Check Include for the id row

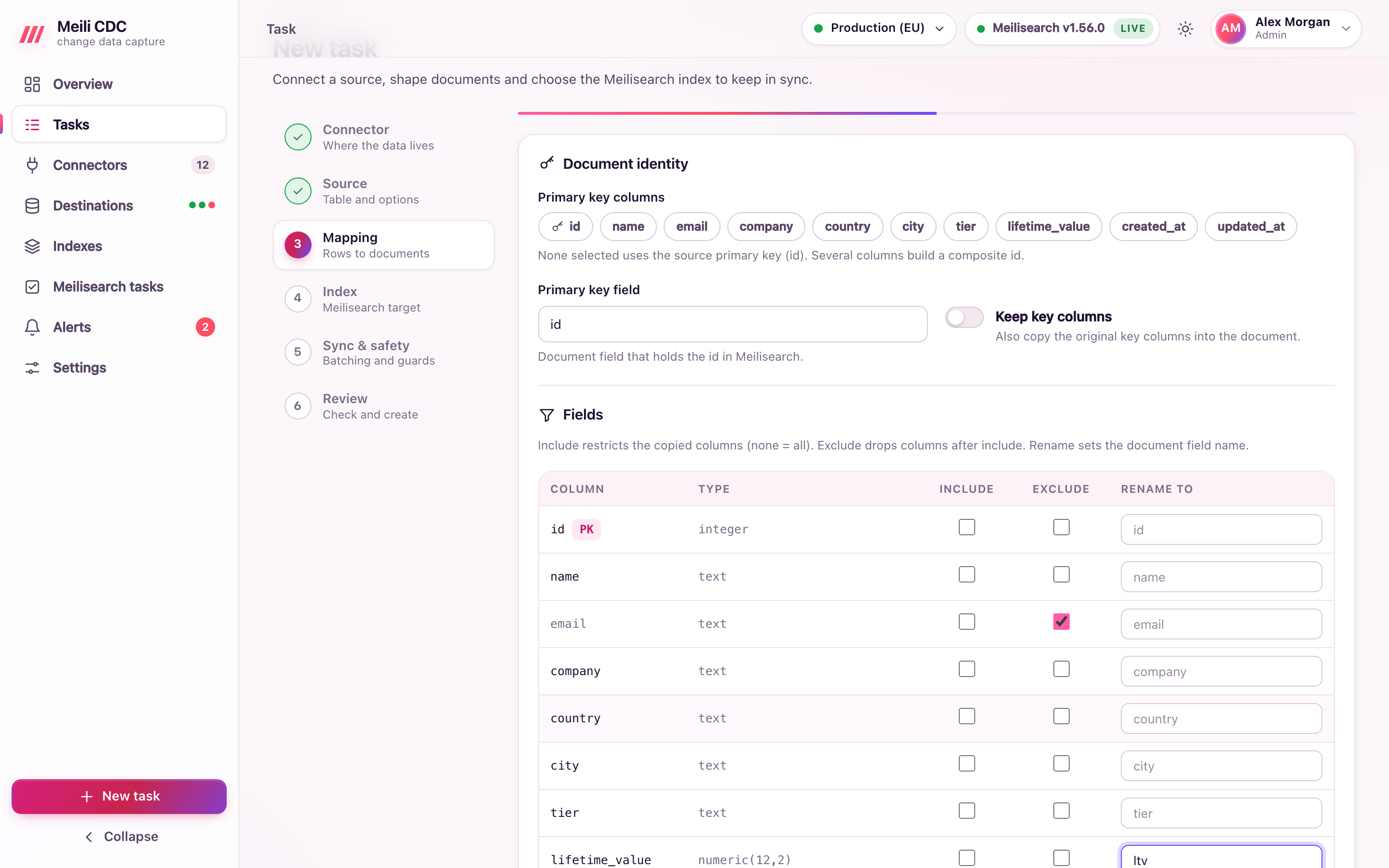[967, 528]
